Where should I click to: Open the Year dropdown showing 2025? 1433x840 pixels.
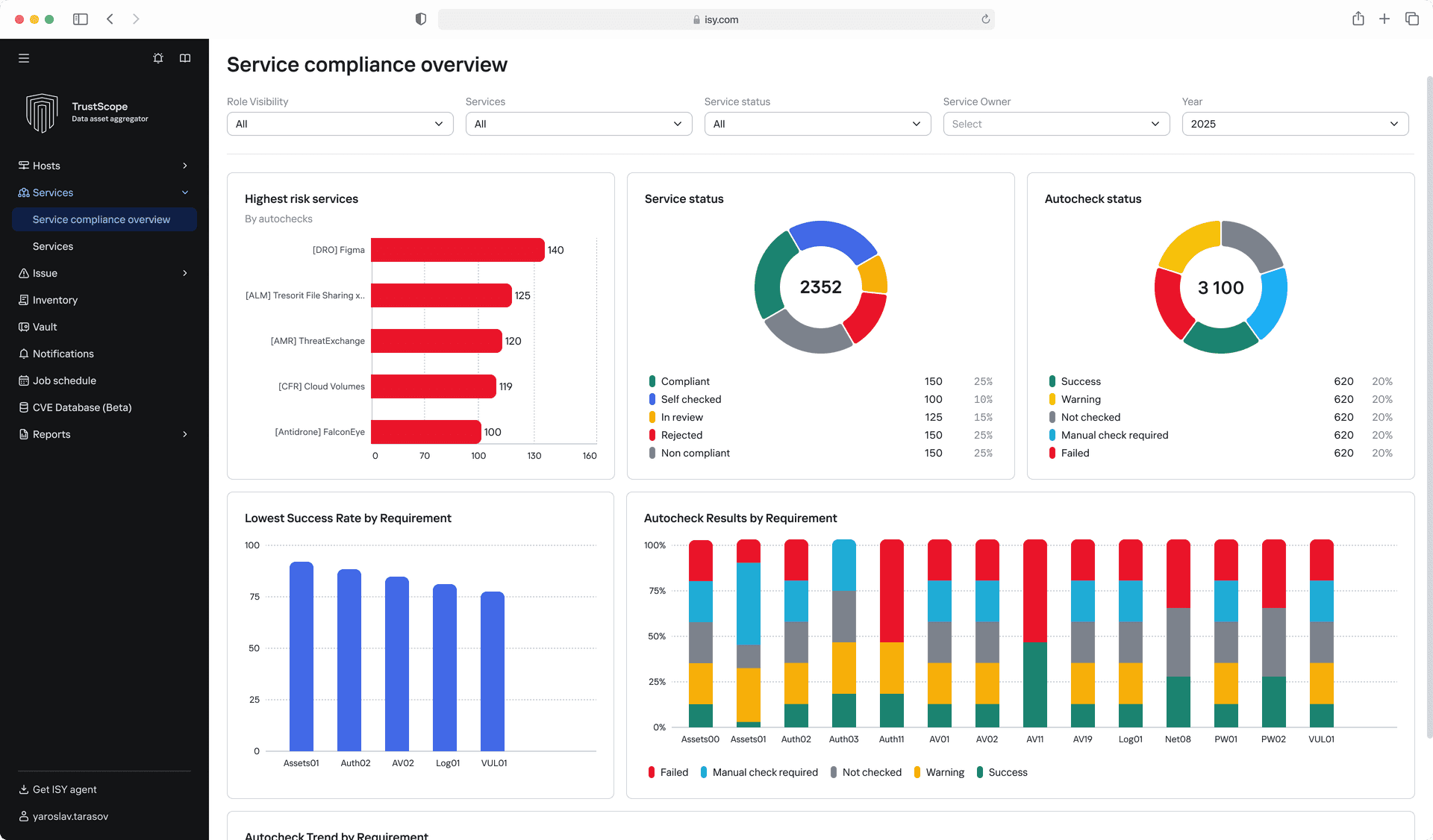pyautogui.click(x=1295, y=124)
